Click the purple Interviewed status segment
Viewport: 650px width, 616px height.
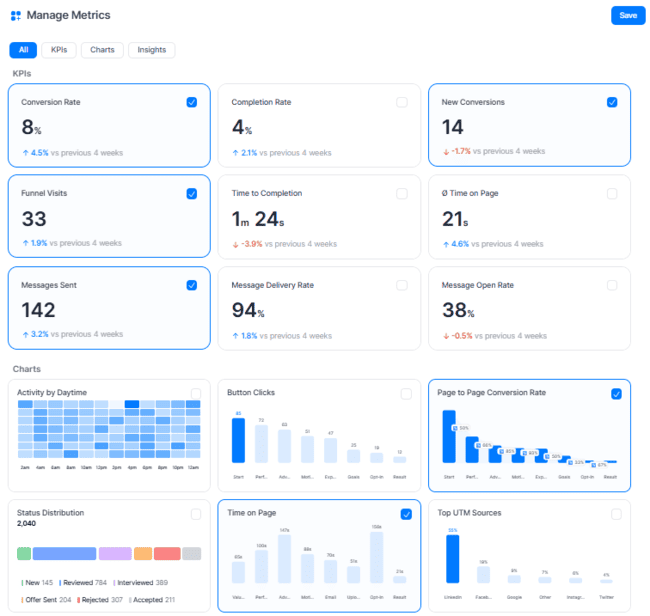pos(115,554)
